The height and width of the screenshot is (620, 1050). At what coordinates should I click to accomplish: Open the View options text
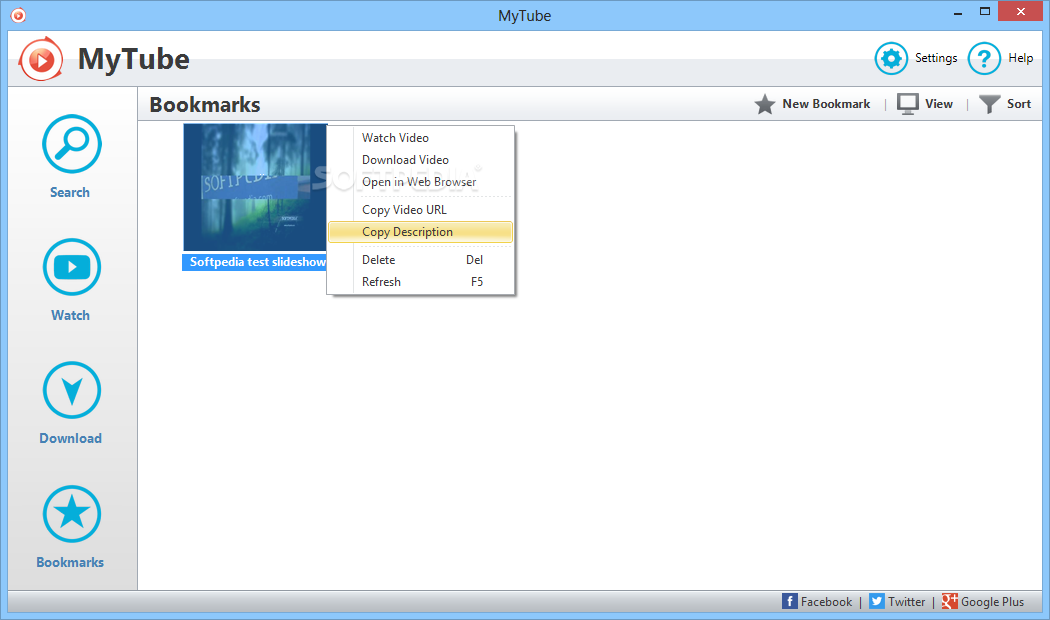click(939, 104)
